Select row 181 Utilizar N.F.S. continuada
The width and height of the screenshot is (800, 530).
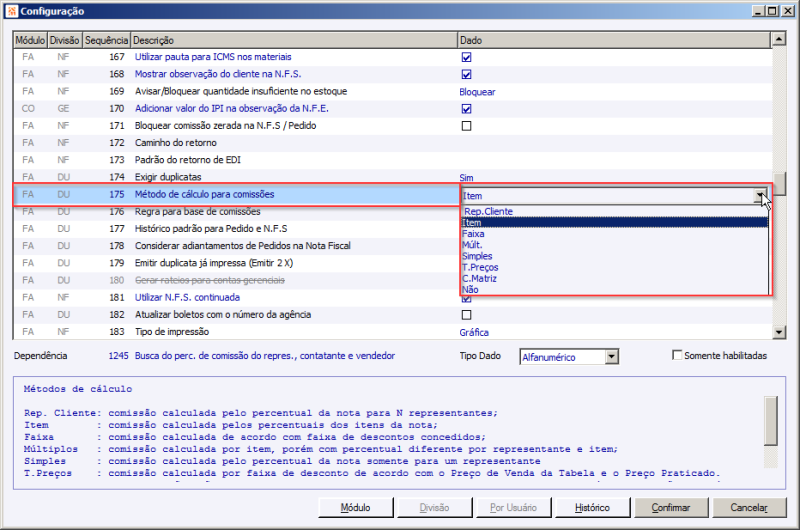392,297
